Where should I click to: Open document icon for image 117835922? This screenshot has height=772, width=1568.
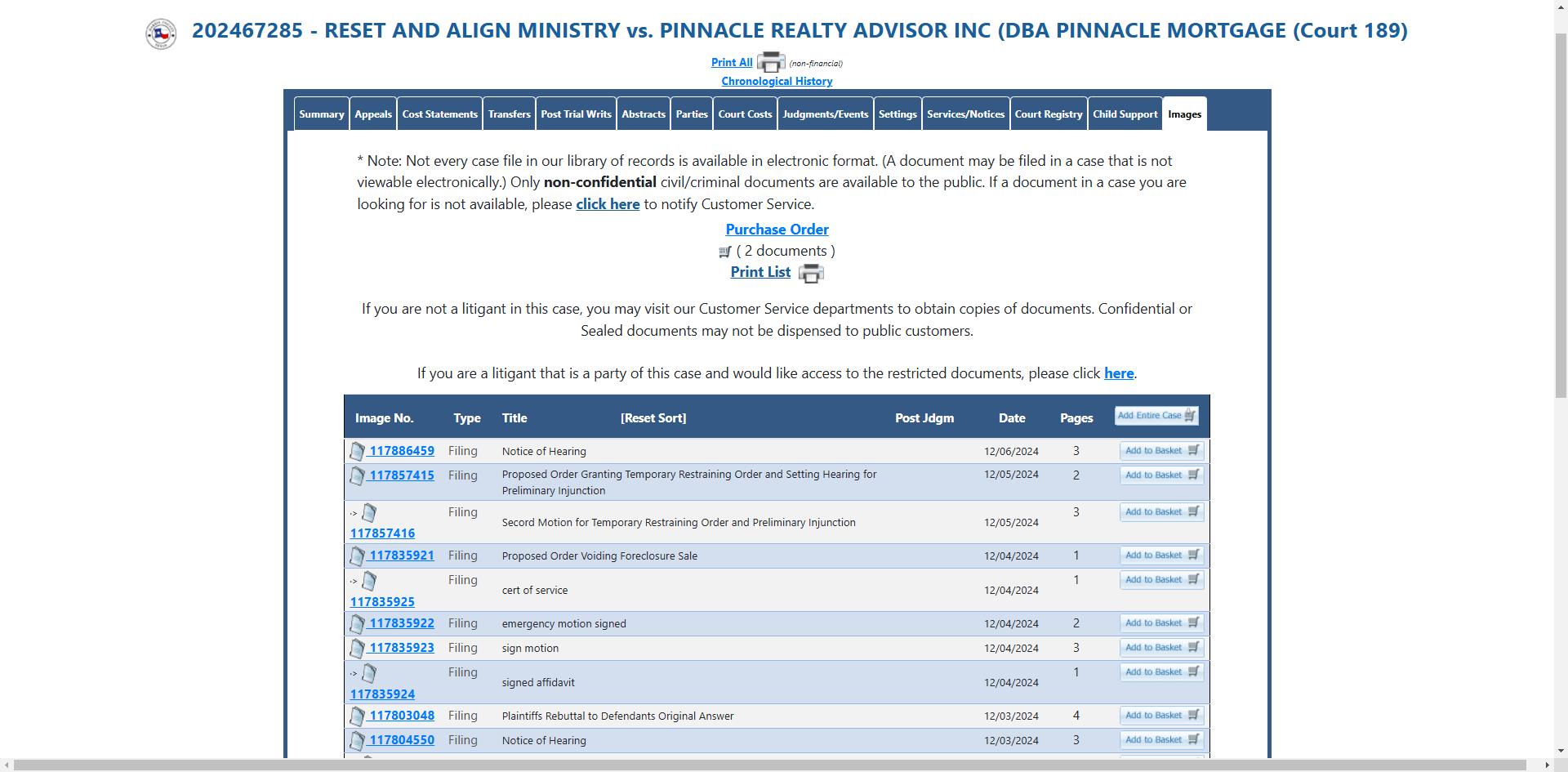357,623
